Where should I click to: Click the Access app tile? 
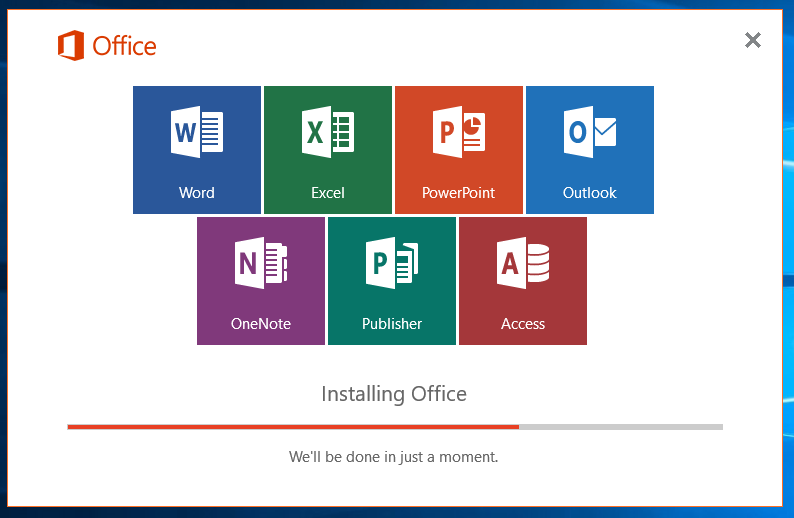523,281
